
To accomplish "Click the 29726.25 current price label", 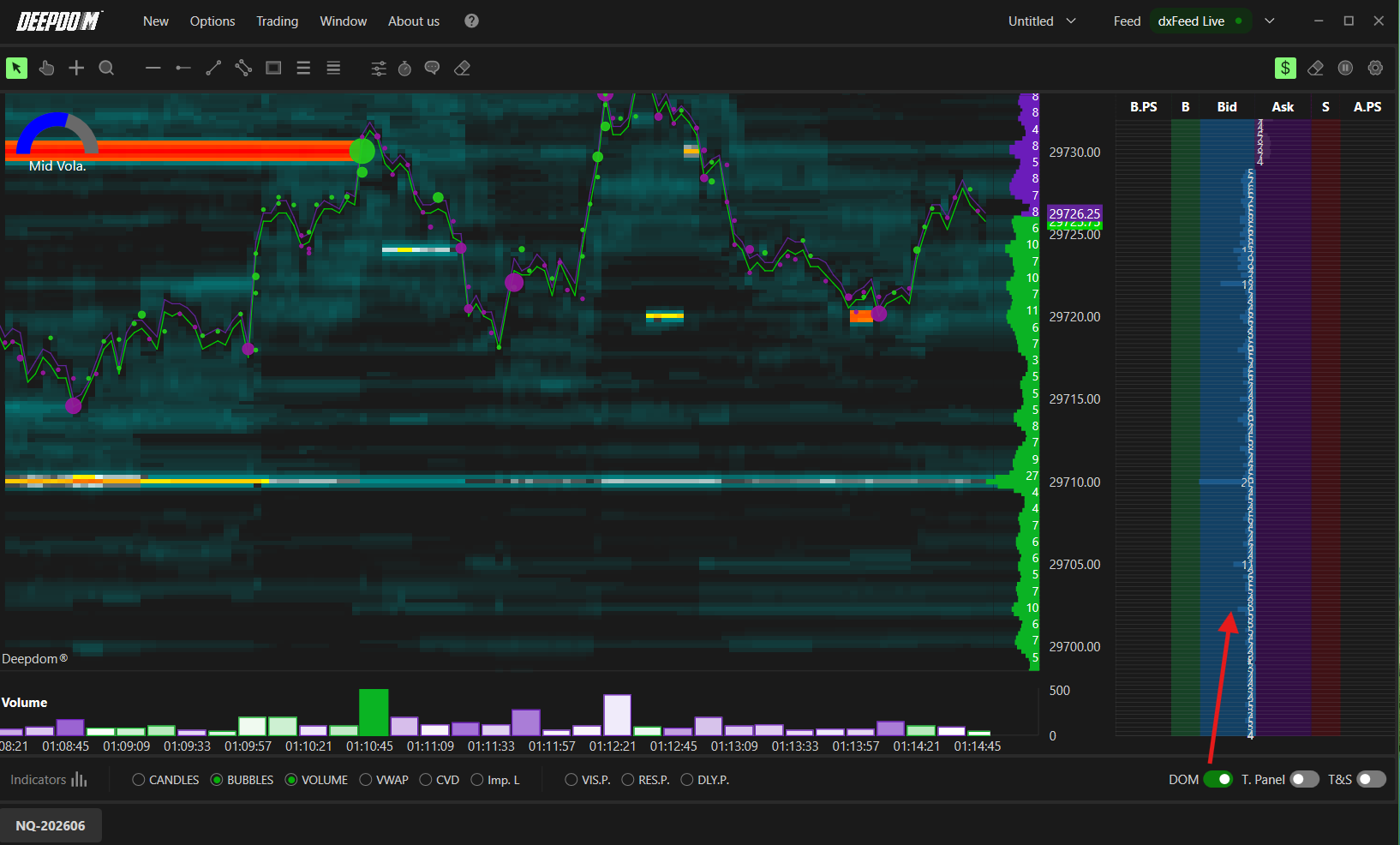I will pos(1074,213).
